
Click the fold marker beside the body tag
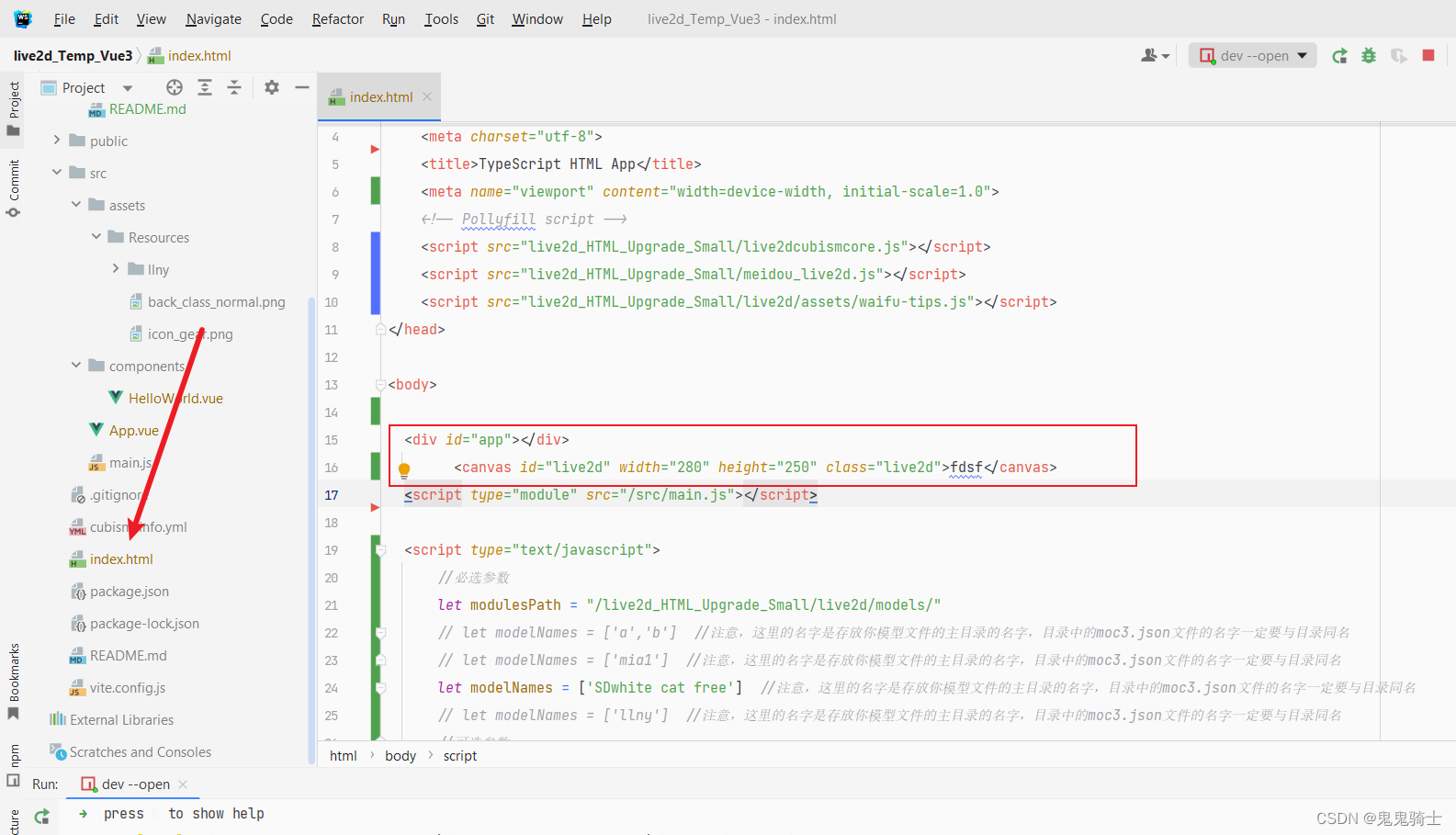coord(380,385)
